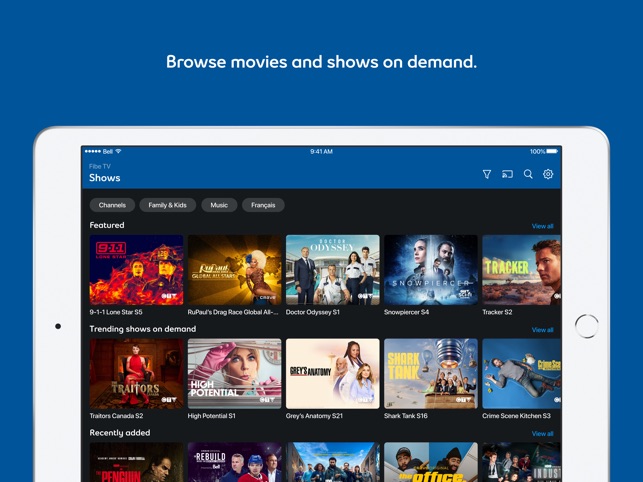This screenshot has height=482, width=643.
Task: Open The Rebuild thumbnail in Recently added
Action: point(235,462)
